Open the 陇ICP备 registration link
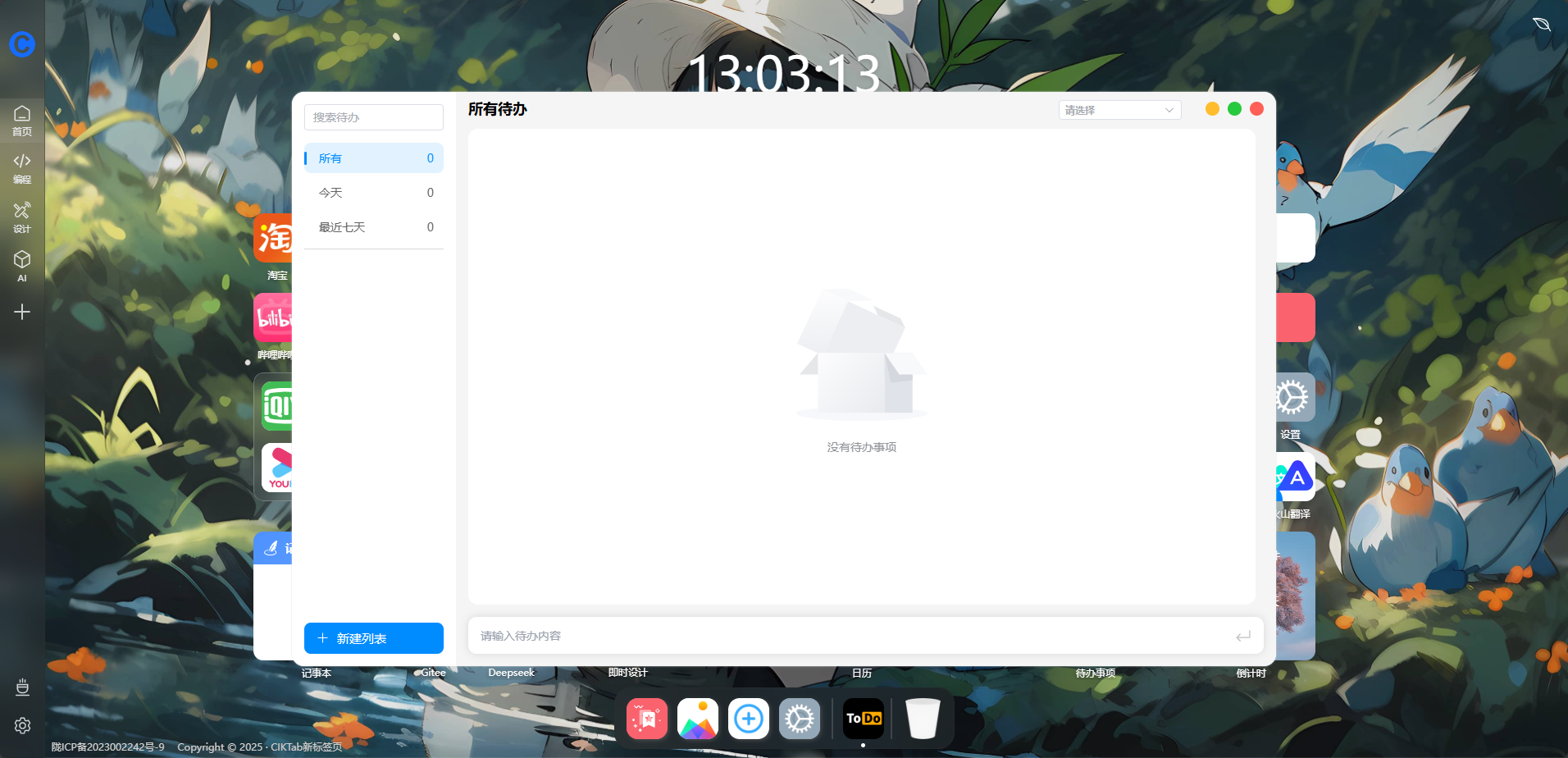The height and width of the screenshot is (758, 1568). coord(107,747)
